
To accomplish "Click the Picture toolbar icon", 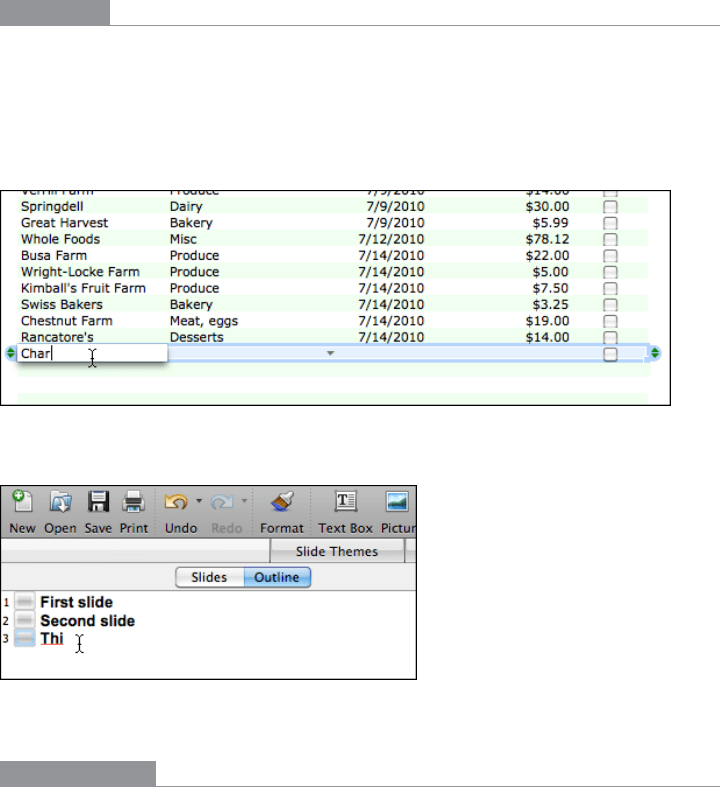I will click(397, 501).
